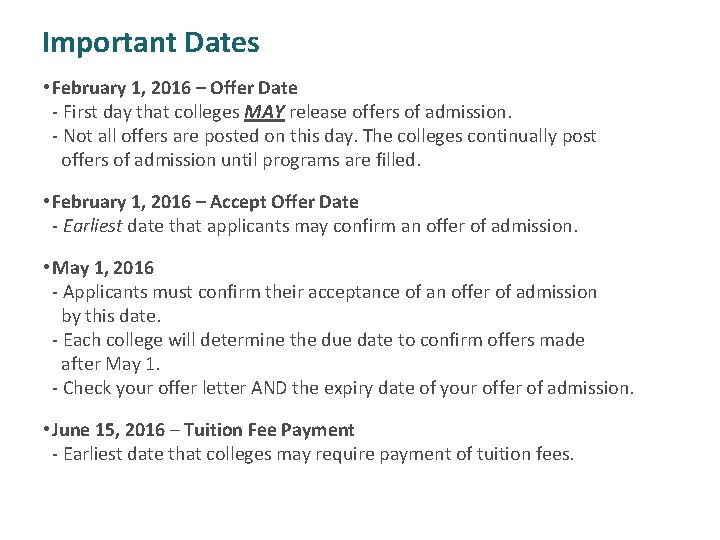Click the line starting with Not all offers
Screen dimensions: 720x540
tap(330, 136)
